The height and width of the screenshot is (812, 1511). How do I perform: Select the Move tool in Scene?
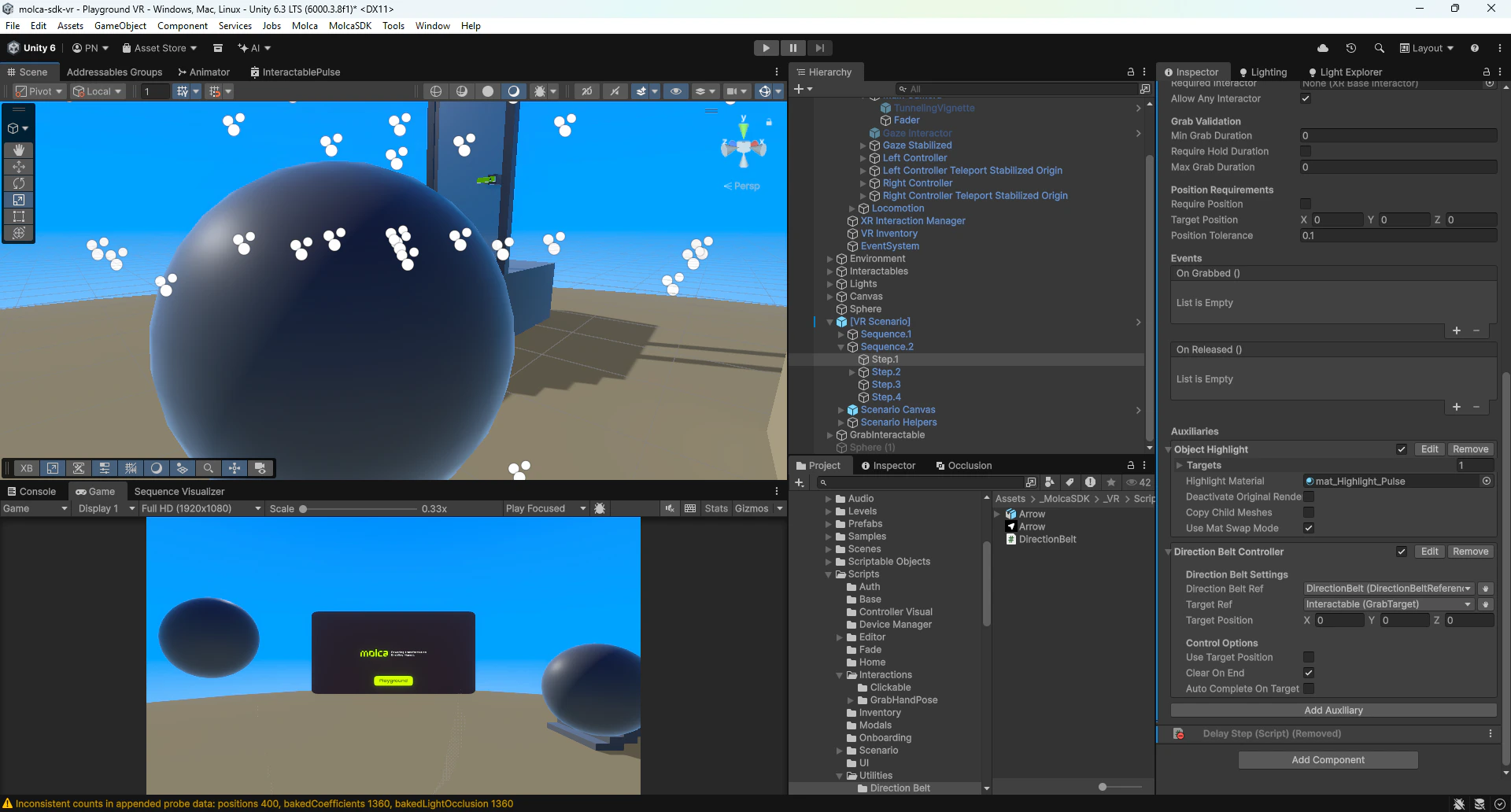point(19,166)
